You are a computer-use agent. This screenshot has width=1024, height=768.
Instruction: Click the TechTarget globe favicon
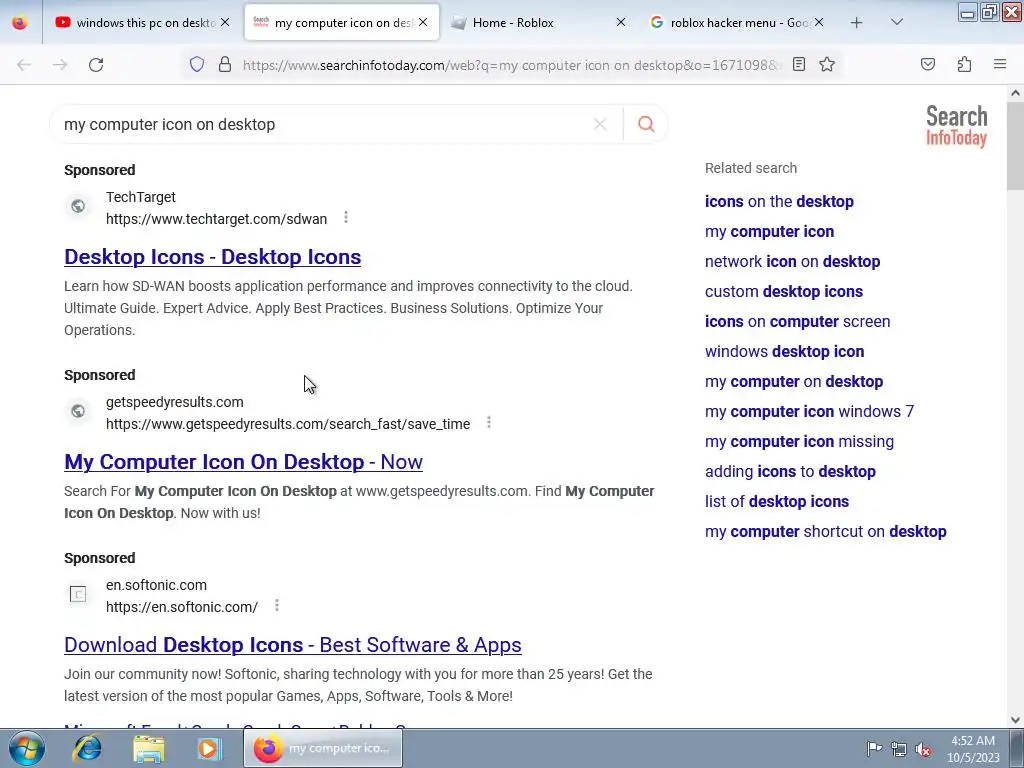[x=78, y=206]
